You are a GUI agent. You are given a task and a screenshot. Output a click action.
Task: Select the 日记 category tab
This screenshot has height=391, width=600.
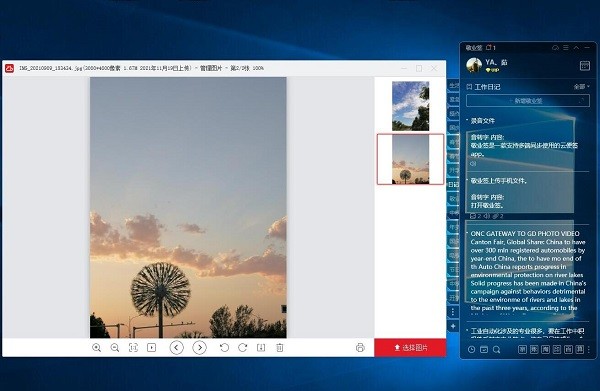[x=453, y=184]
